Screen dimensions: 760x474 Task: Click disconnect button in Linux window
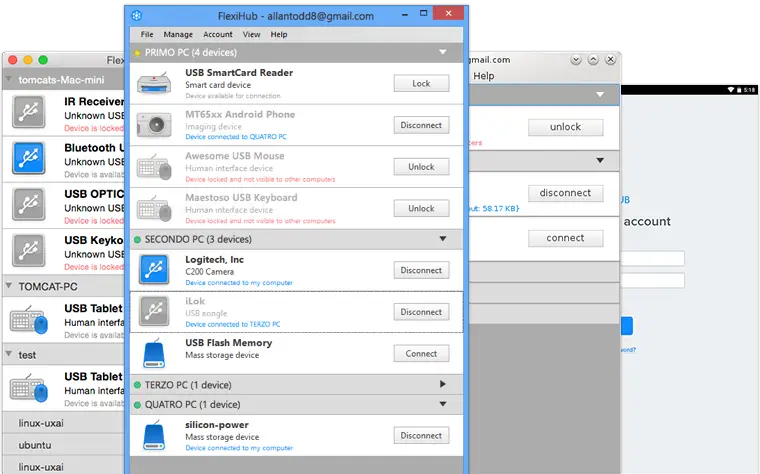coord(566,193)
